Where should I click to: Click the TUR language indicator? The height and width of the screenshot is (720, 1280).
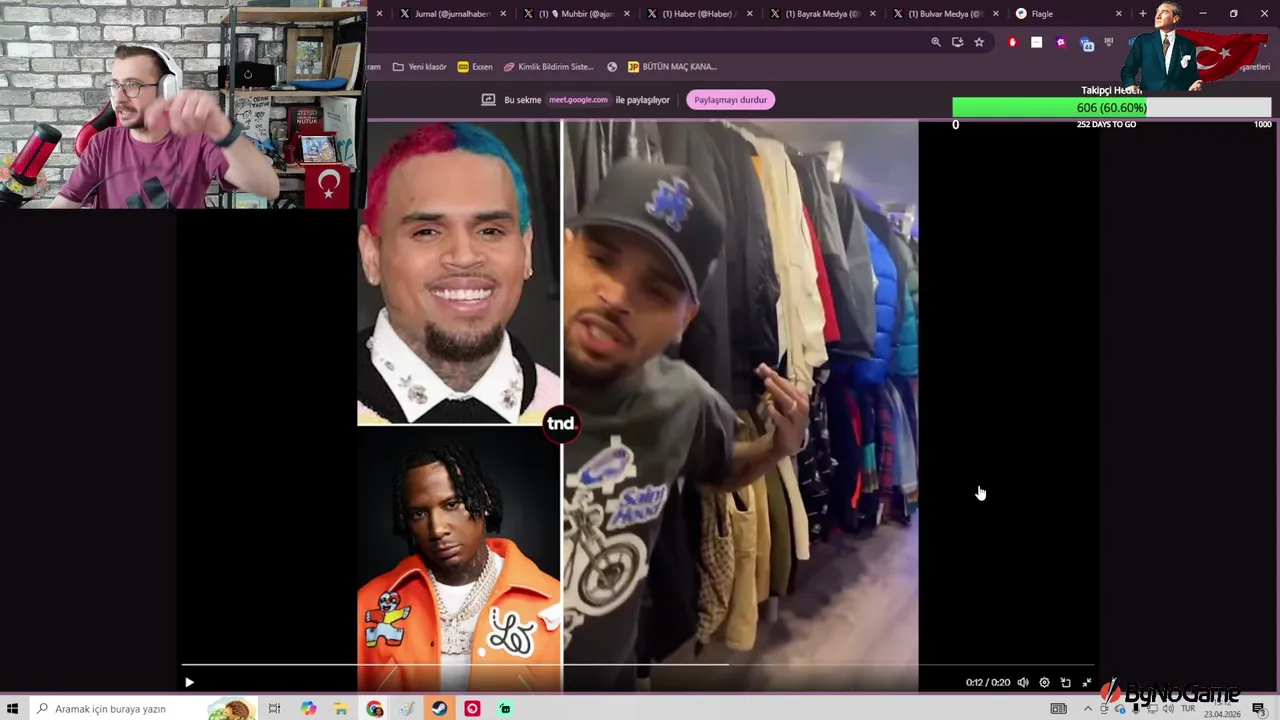click(1189, 708)
